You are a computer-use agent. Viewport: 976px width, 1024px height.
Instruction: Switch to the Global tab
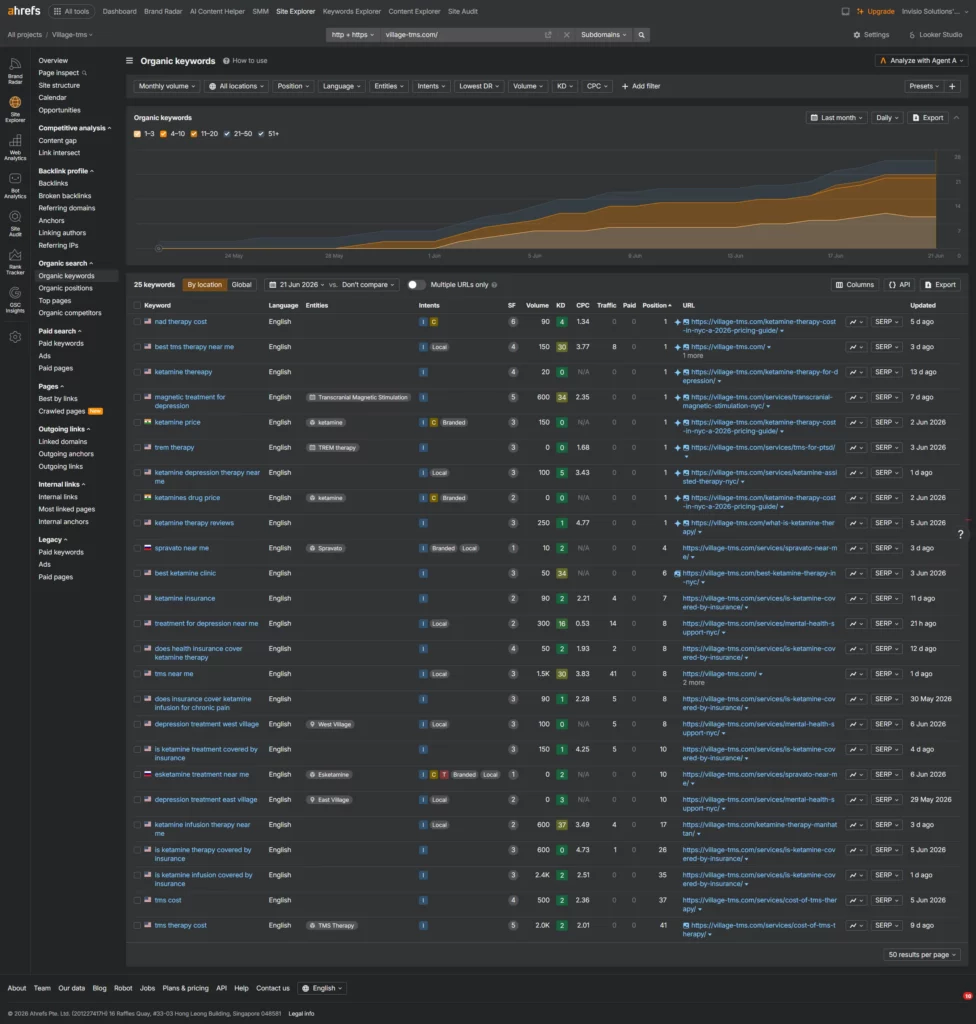coord(242,285)
